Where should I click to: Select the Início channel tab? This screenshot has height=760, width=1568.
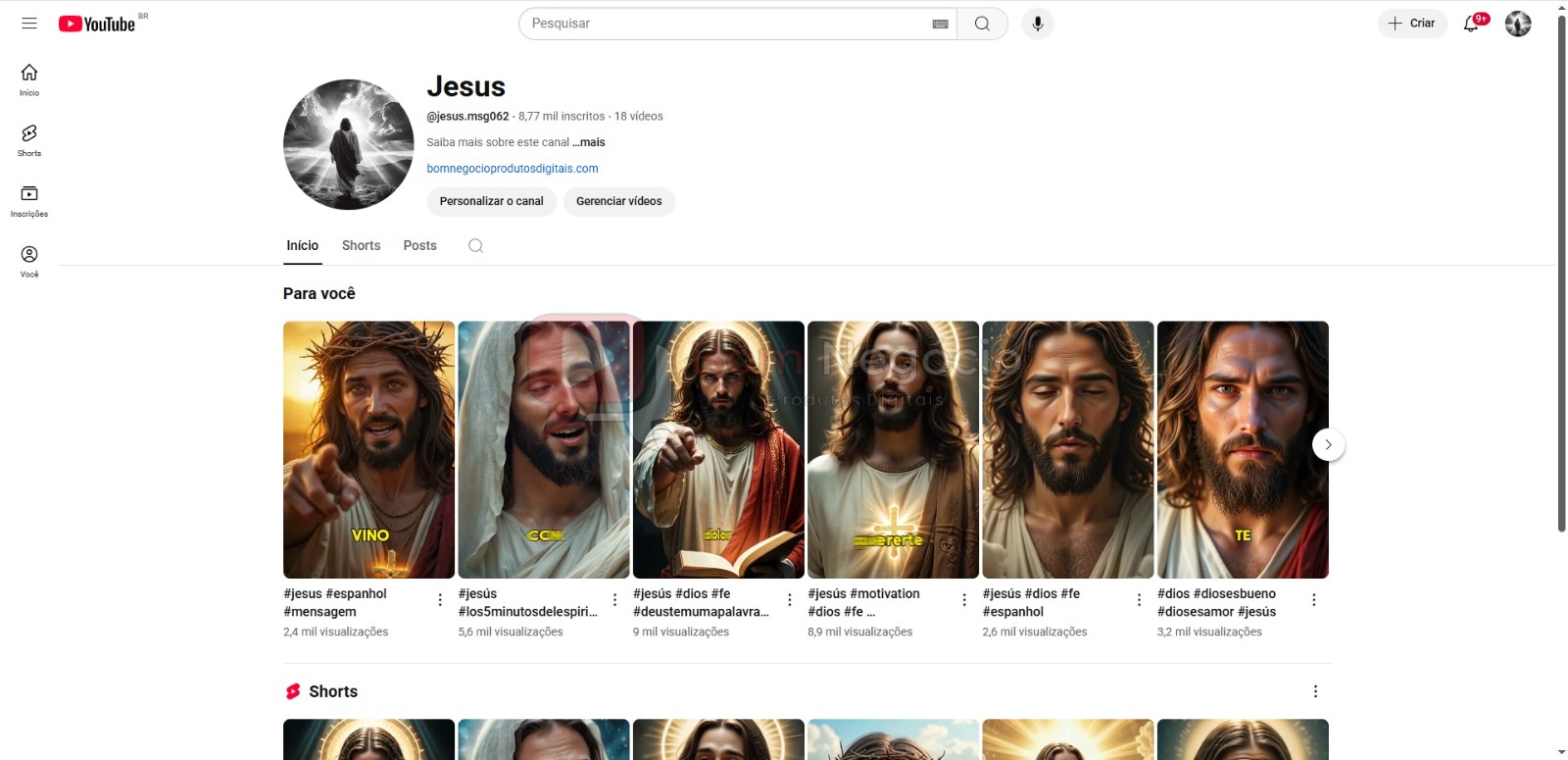coord(302,245)
